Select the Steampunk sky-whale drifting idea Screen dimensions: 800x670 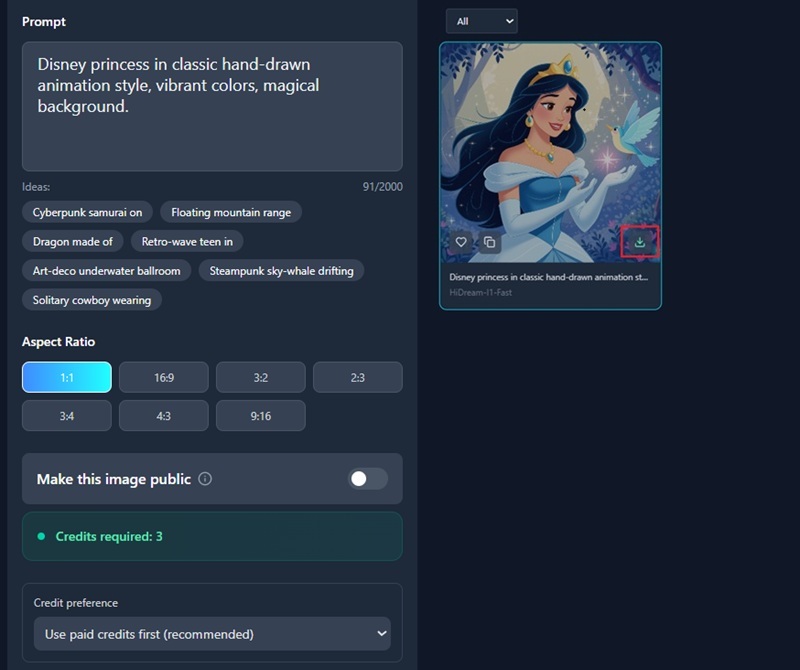point(282,270)
